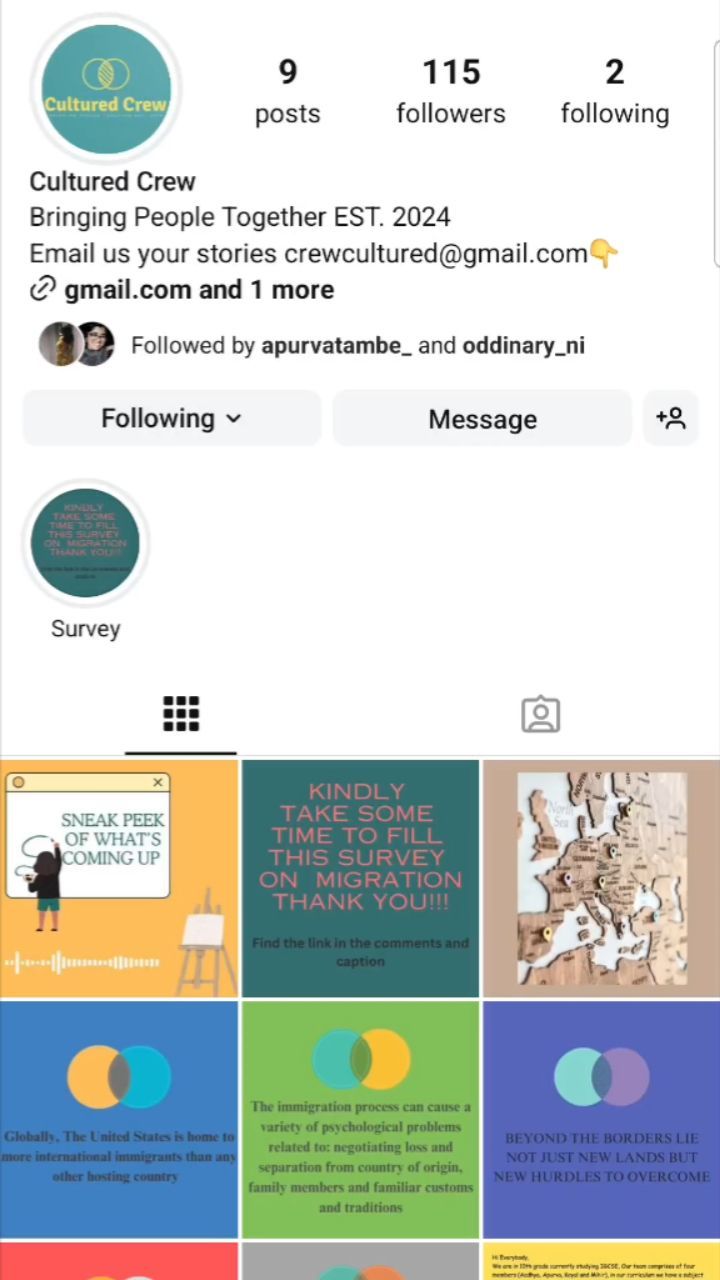Open the wooden Europe map post
This screenshot has width=720, height=1280.
click(601, 878)
